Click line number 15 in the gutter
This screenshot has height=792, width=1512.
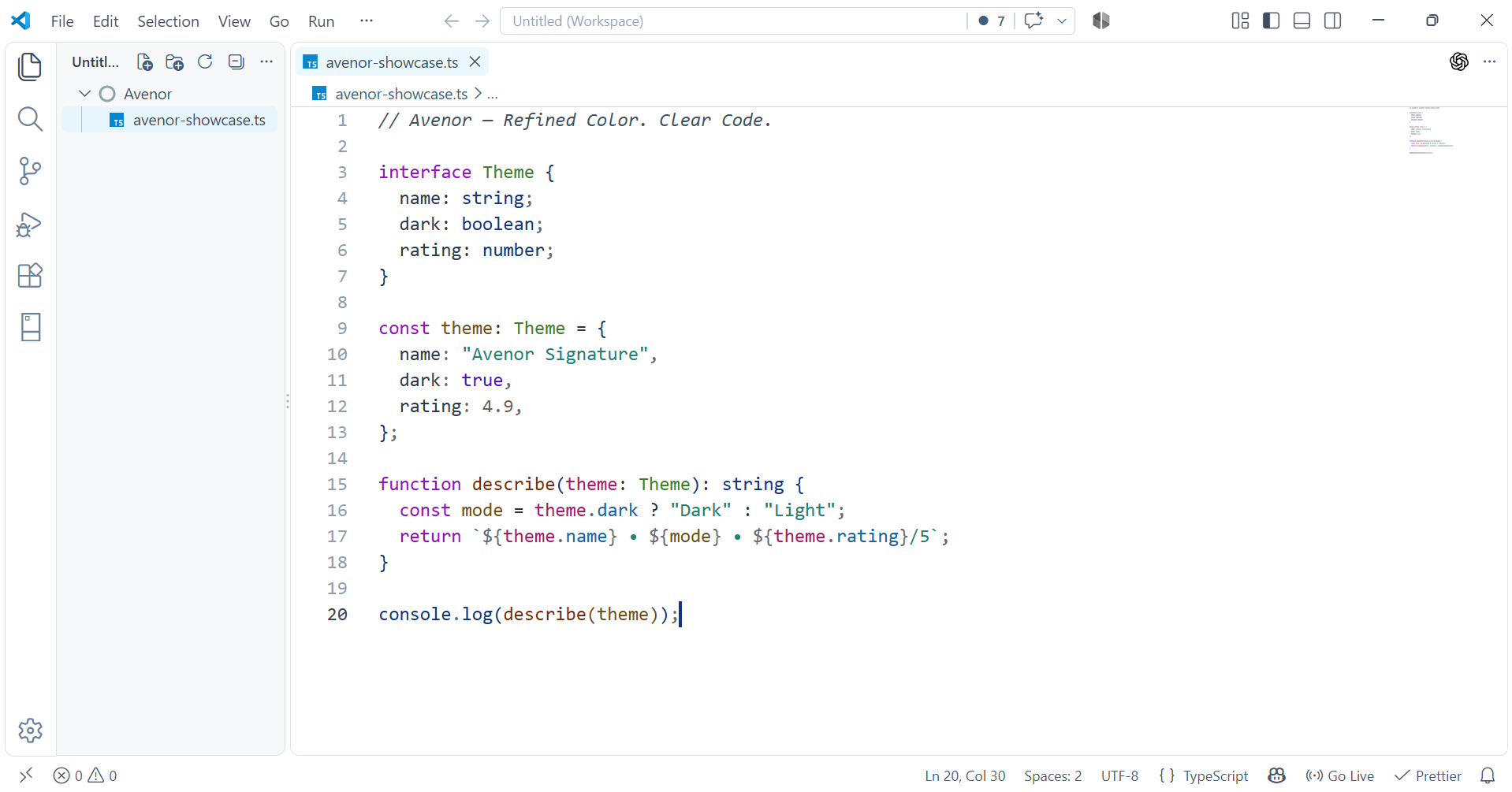337,485
